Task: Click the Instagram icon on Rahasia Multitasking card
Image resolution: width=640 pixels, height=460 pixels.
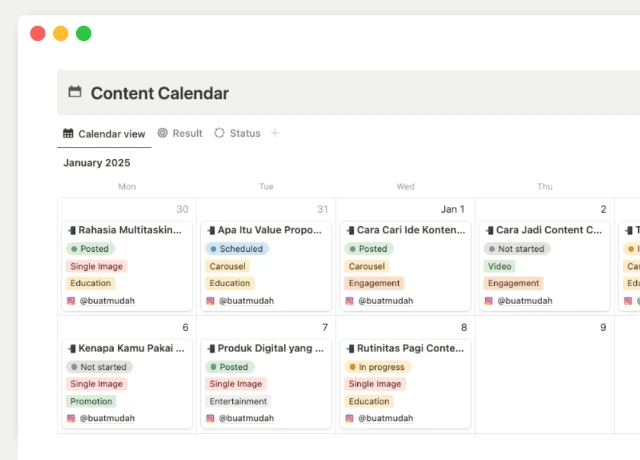Action: 71,300
